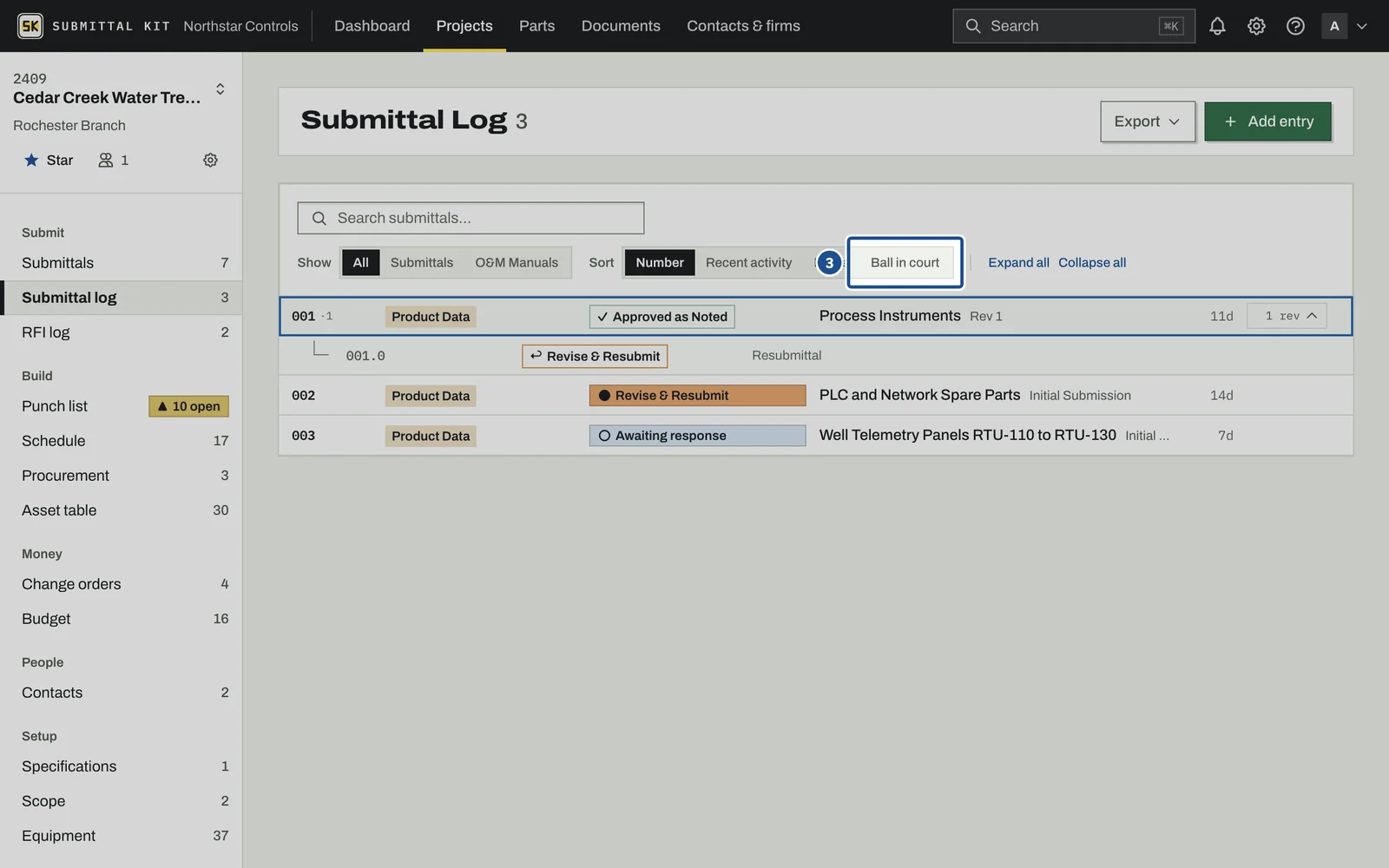Open global settings gear in top bar
This screenshot has width=1389, height=868.
[x=1256, y=26]
